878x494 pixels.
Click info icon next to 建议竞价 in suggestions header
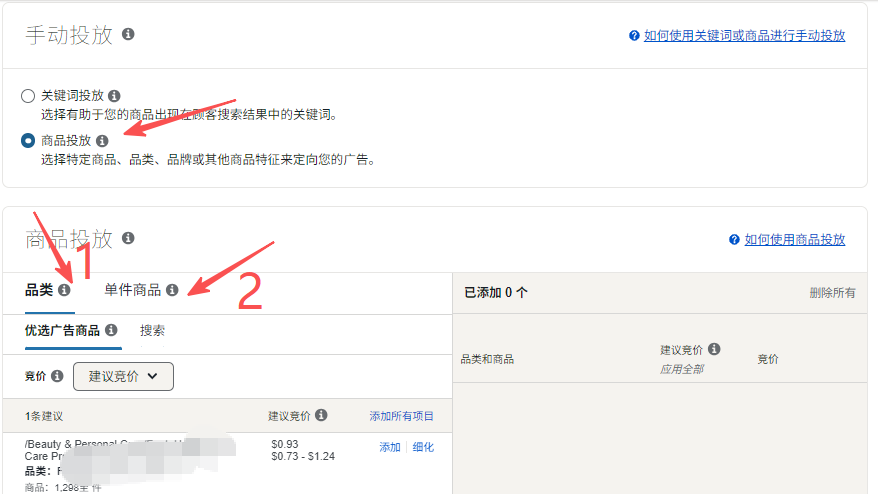point(321,416)
